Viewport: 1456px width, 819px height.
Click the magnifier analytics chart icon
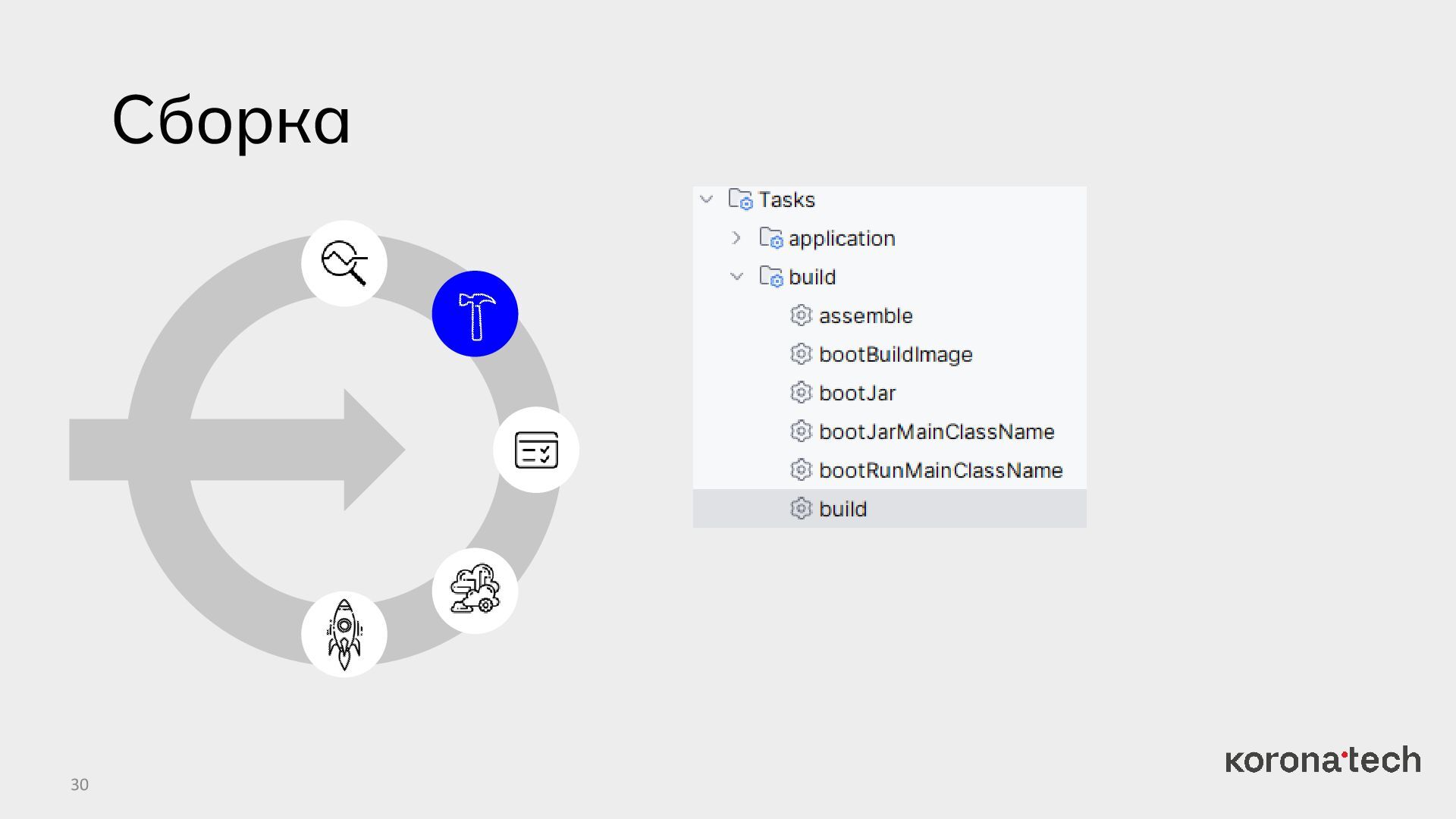pyautogui.click(x=344, y=263)
